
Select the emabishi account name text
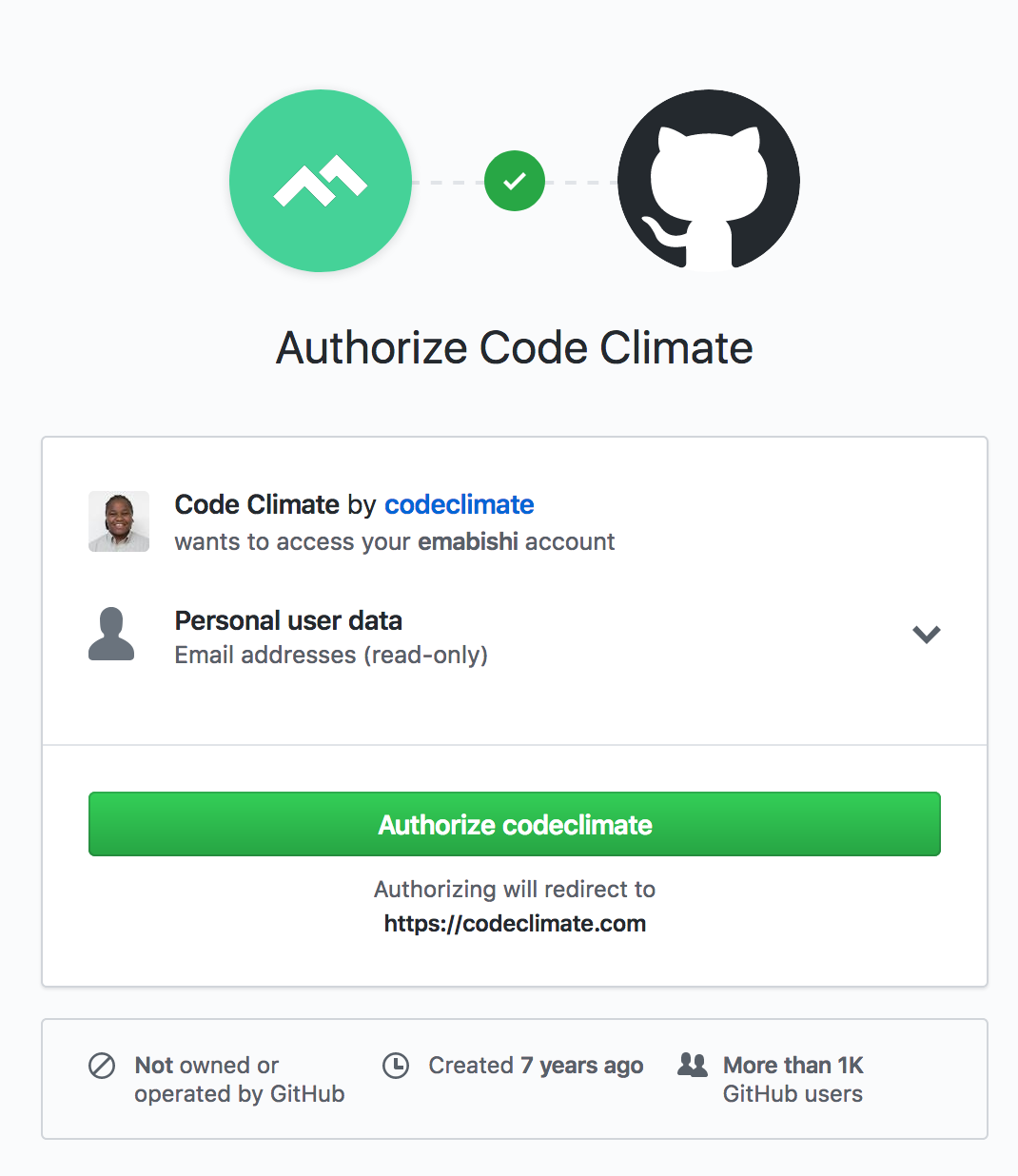(467, 541)
